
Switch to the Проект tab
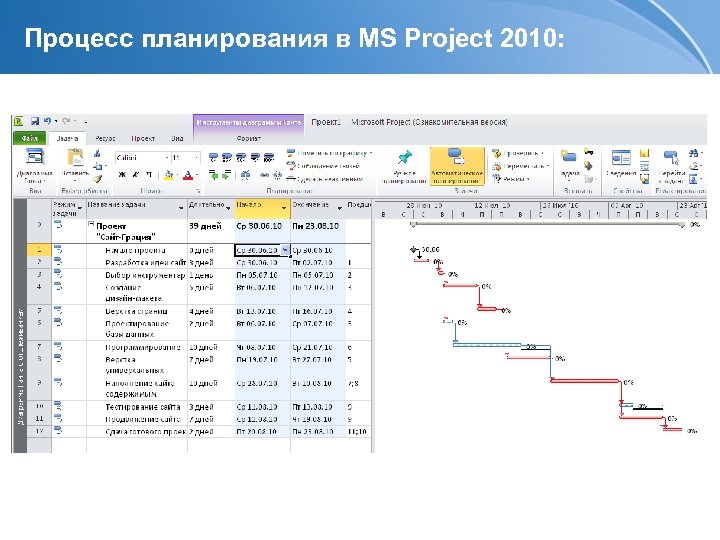143,138
